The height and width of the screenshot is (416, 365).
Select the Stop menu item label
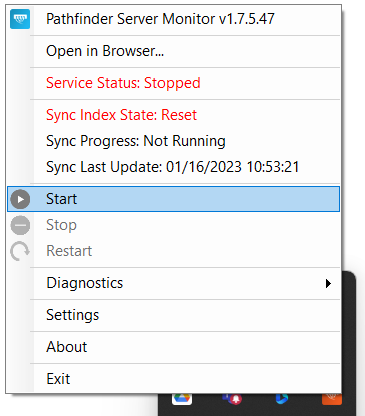coord(61,225)
